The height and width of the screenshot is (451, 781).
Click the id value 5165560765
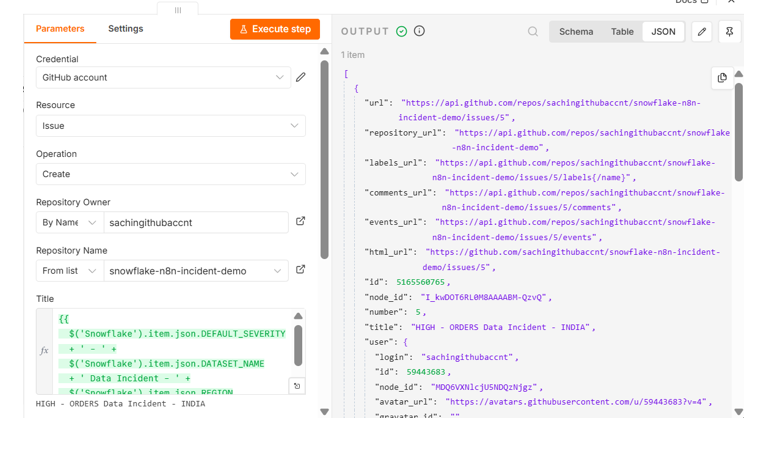click(x=420, y=282)
